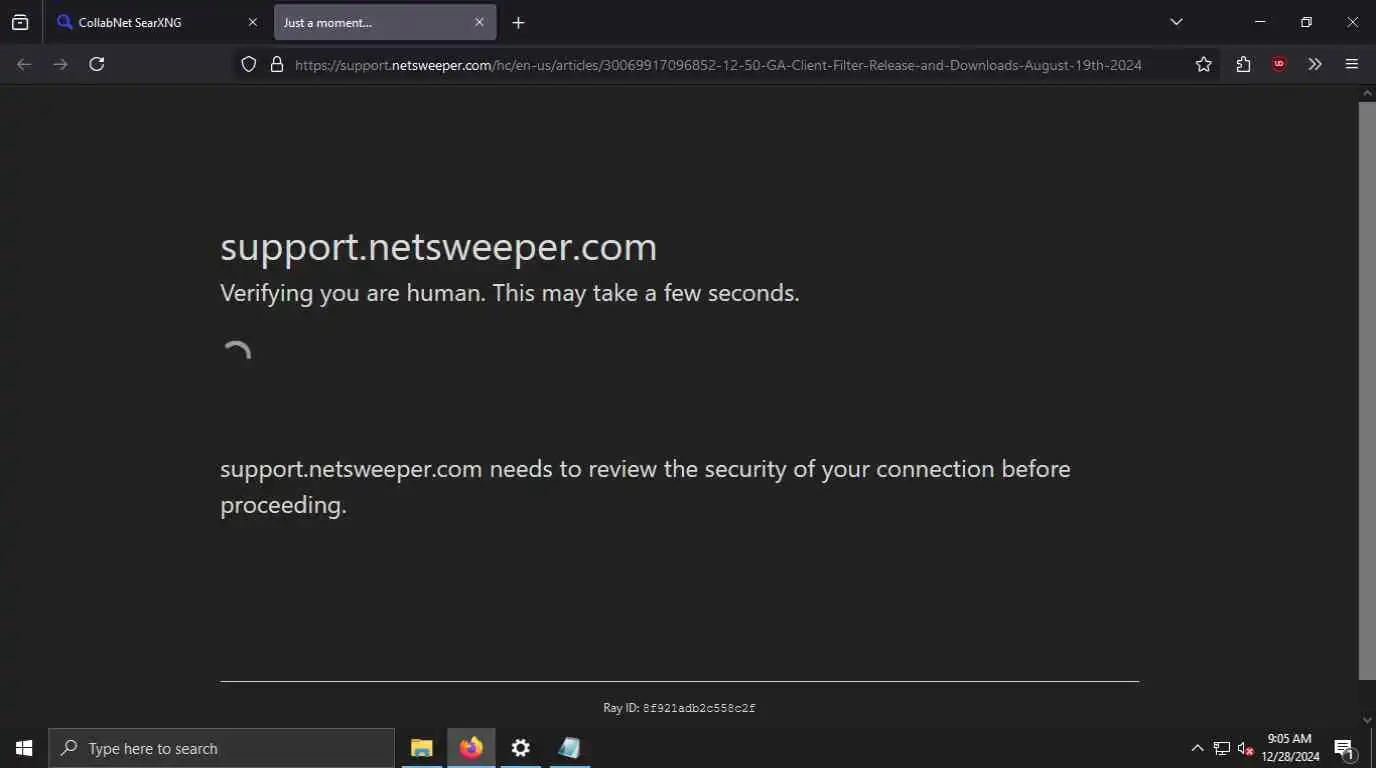Close the Firefox window

(1352, 22)
